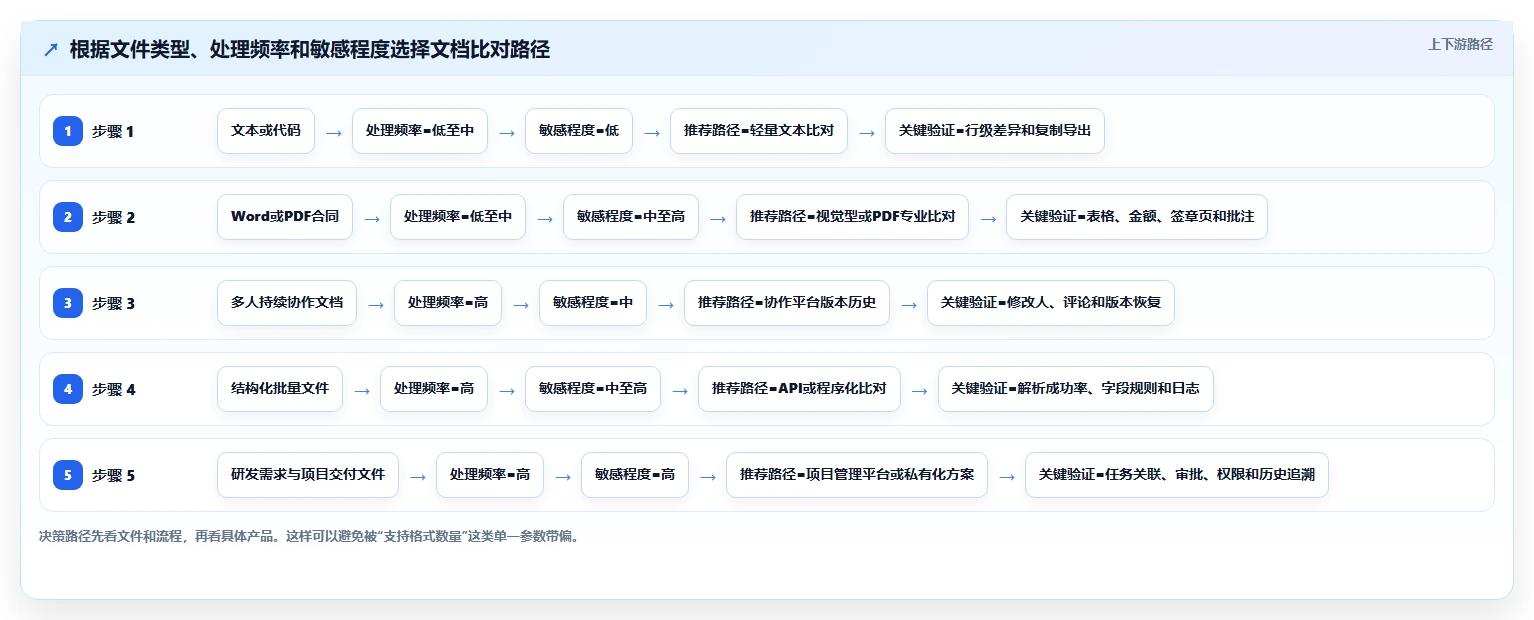
Task: Select the 文本或代码 box
Action: (x=266, y=131)
